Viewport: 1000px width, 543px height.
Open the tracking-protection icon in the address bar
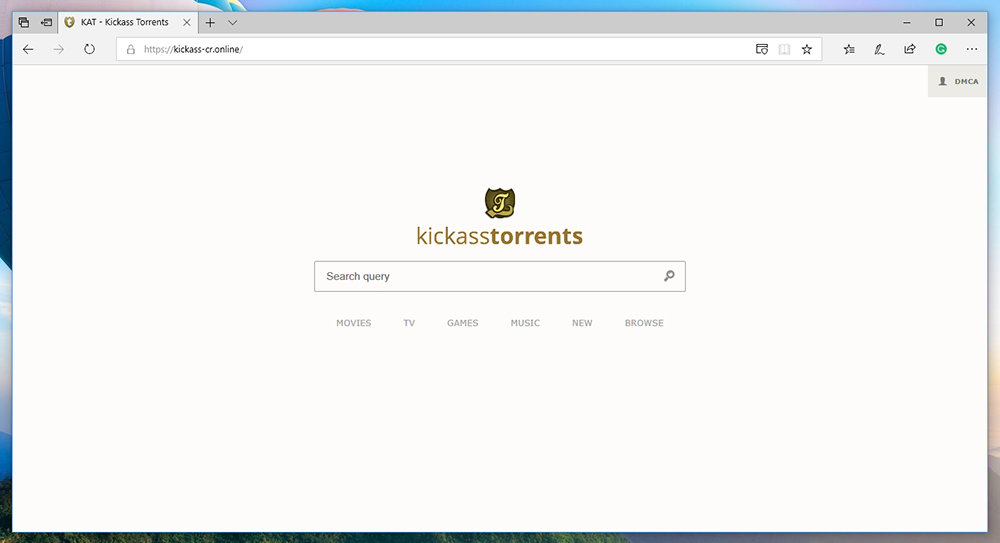point(761,49)
